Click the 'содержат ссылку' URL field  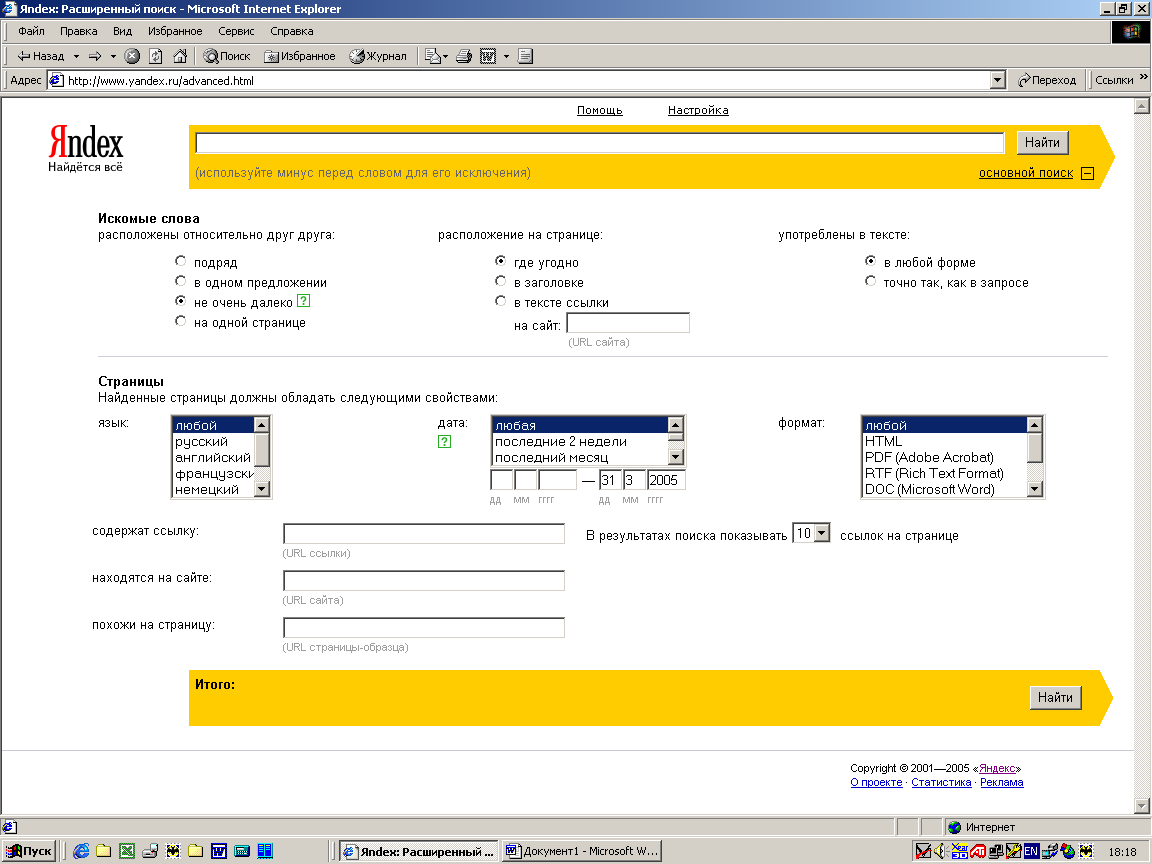click(424, 533)
